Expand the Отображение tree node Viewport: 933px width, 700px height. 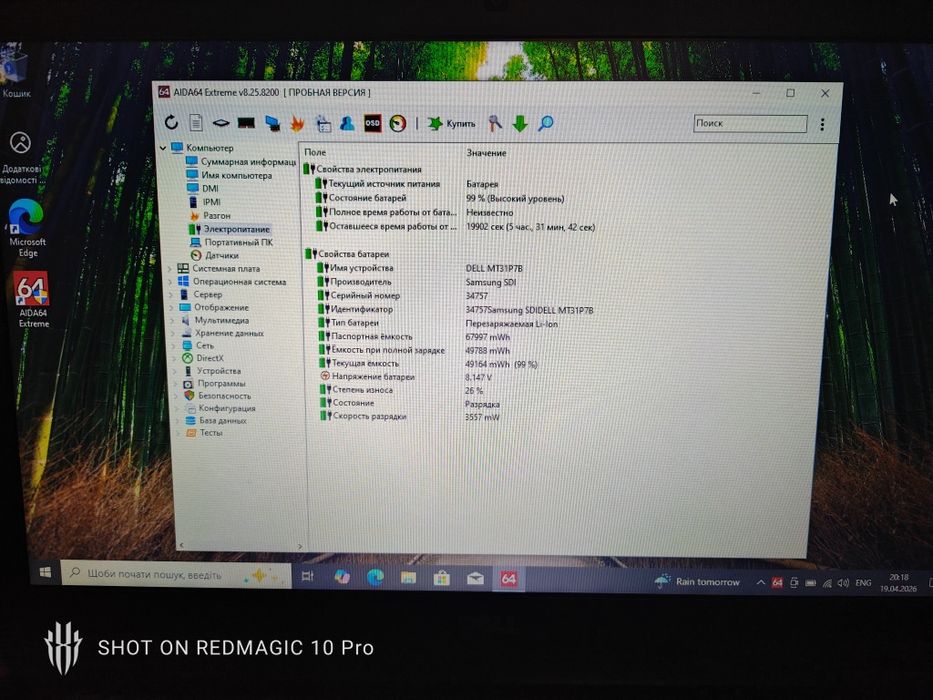pos(172,308)
